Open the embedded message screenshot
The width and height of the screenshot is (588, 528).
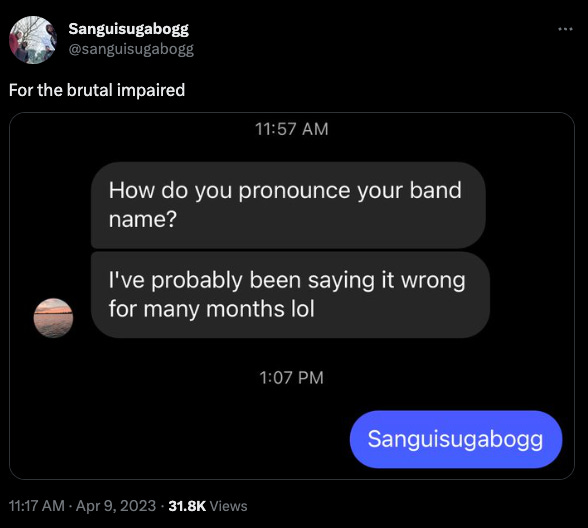[x=292, y=296]
